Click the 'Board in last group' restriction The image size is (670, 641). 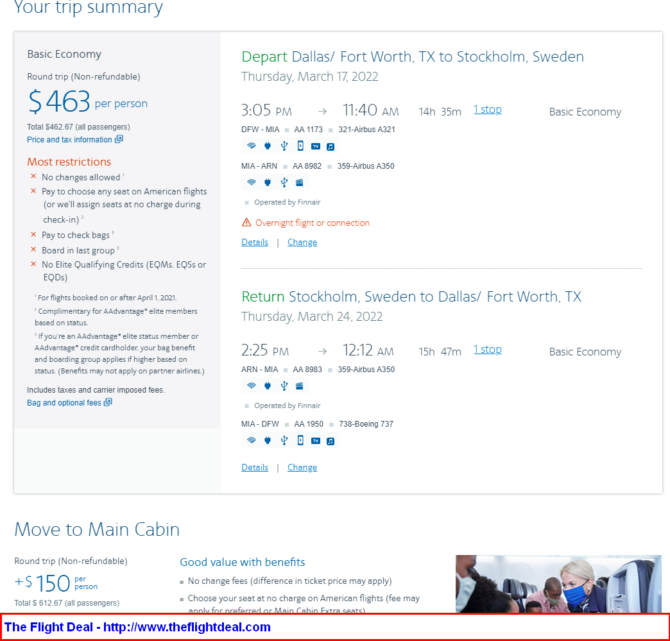78,250
